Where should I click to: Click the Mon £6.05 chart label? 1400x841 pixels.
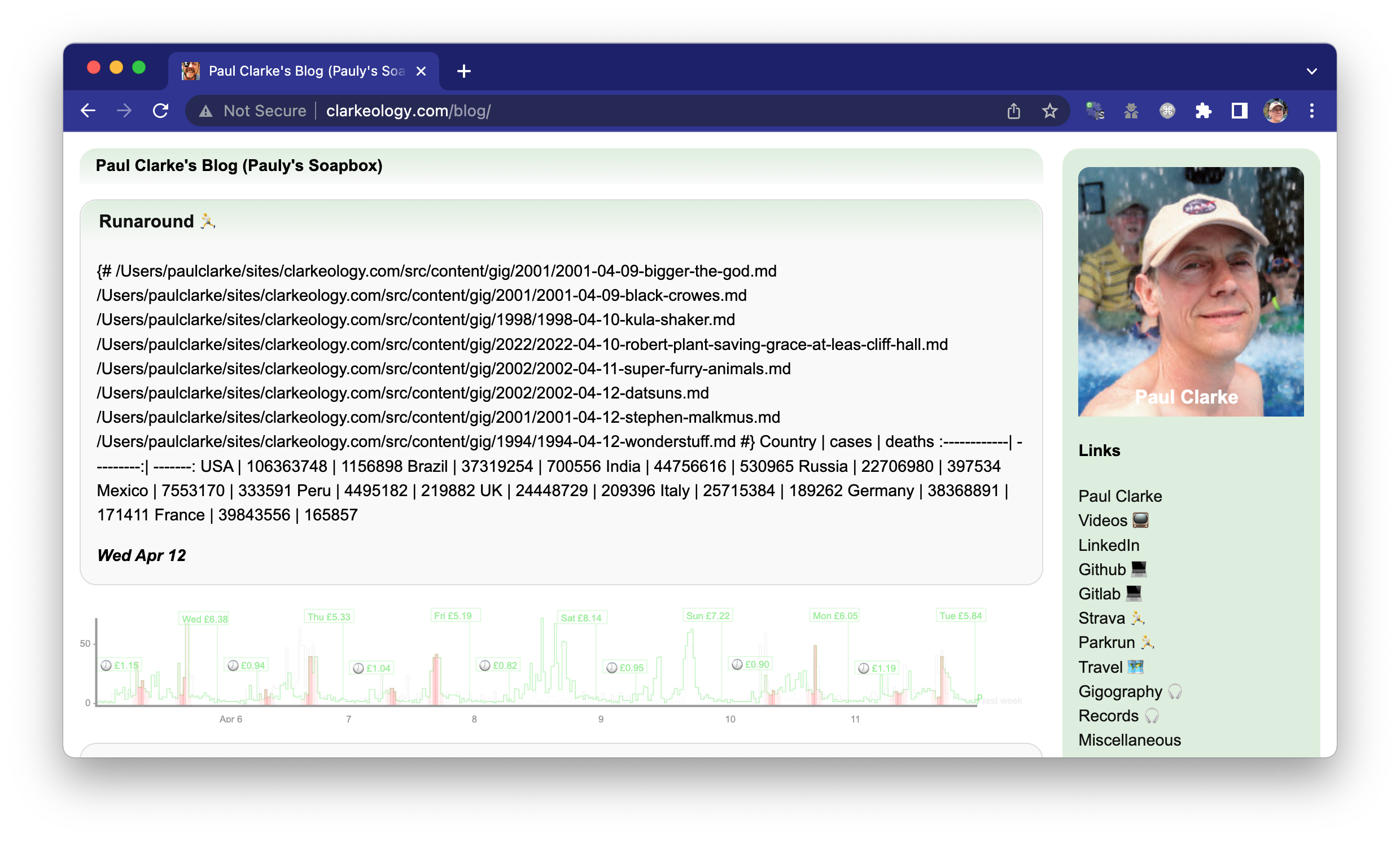pos(835,615)
